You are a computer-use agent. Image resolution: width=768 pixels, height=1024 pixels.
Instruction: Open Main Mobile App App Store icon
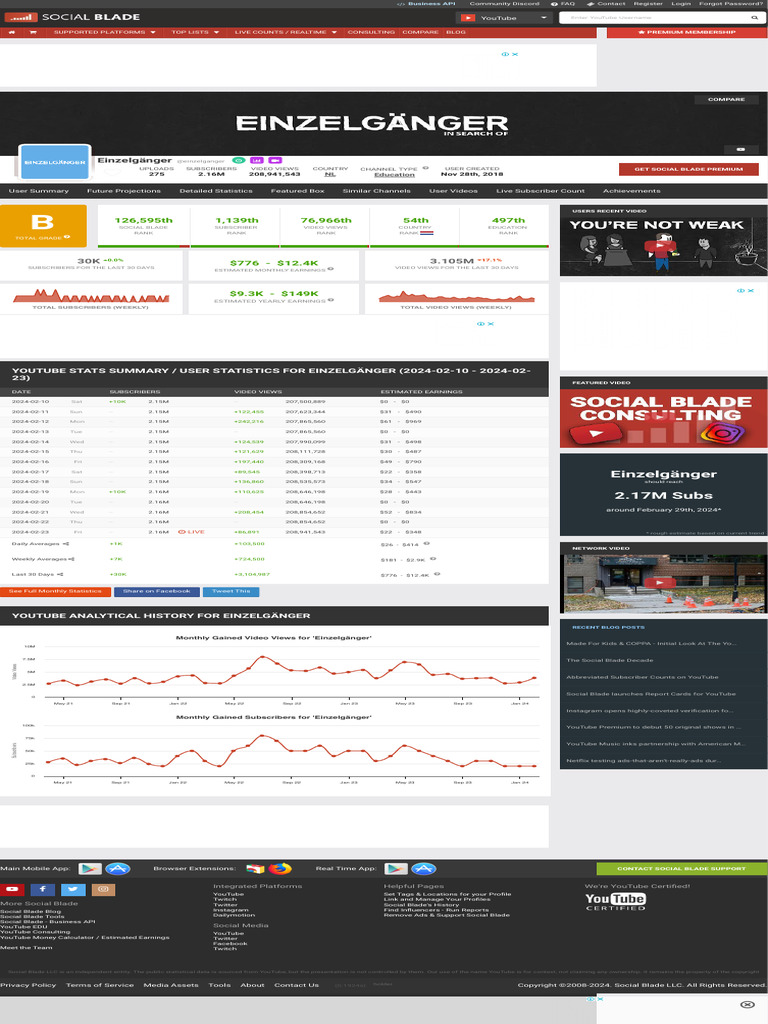click(118, 869)
